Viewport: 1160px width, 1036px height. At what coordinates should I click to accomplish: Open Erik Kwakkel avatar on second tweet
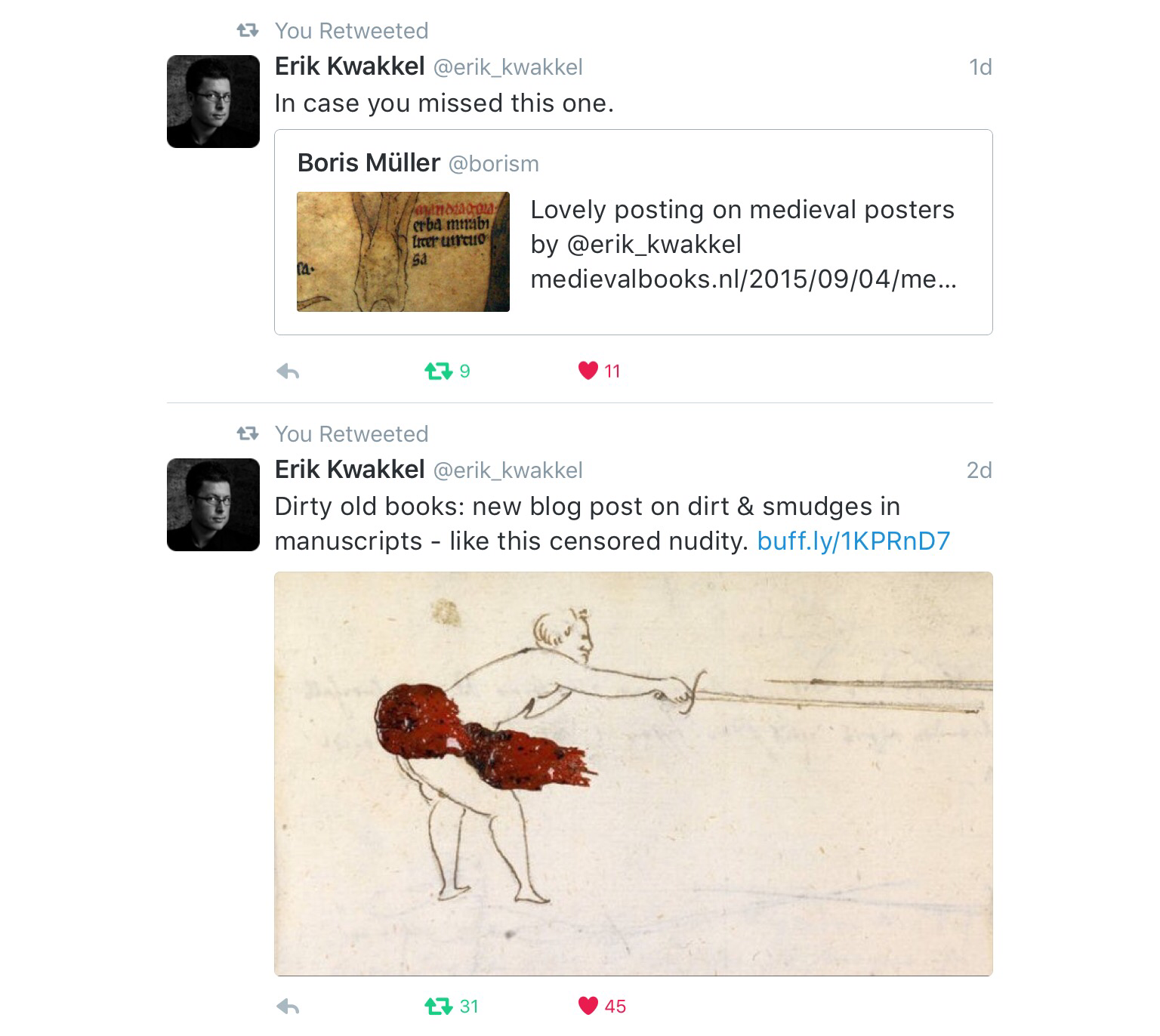[213, 504]
